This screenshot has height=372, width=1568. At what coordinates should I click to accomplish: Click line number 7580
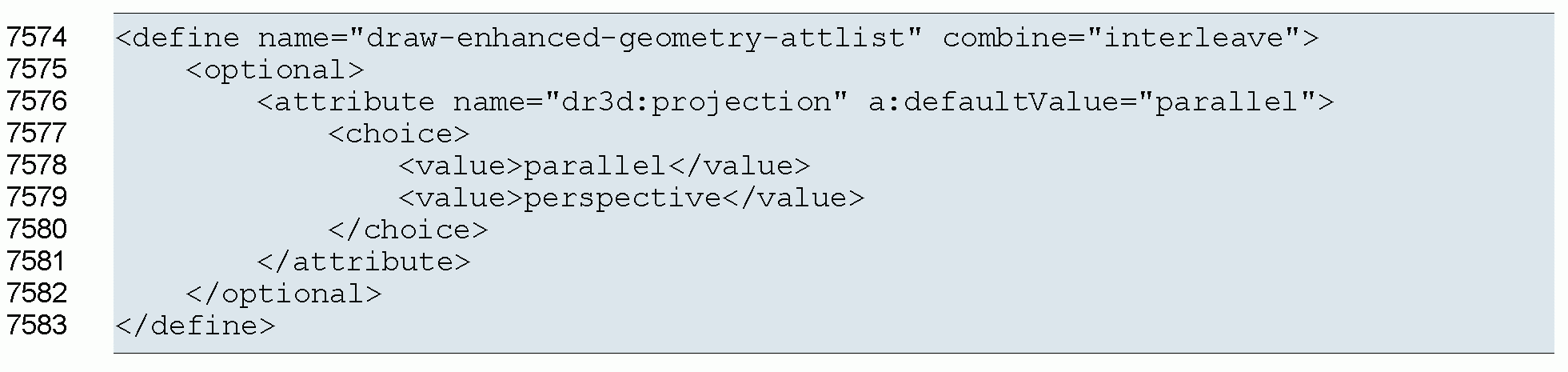pos(37,230)
